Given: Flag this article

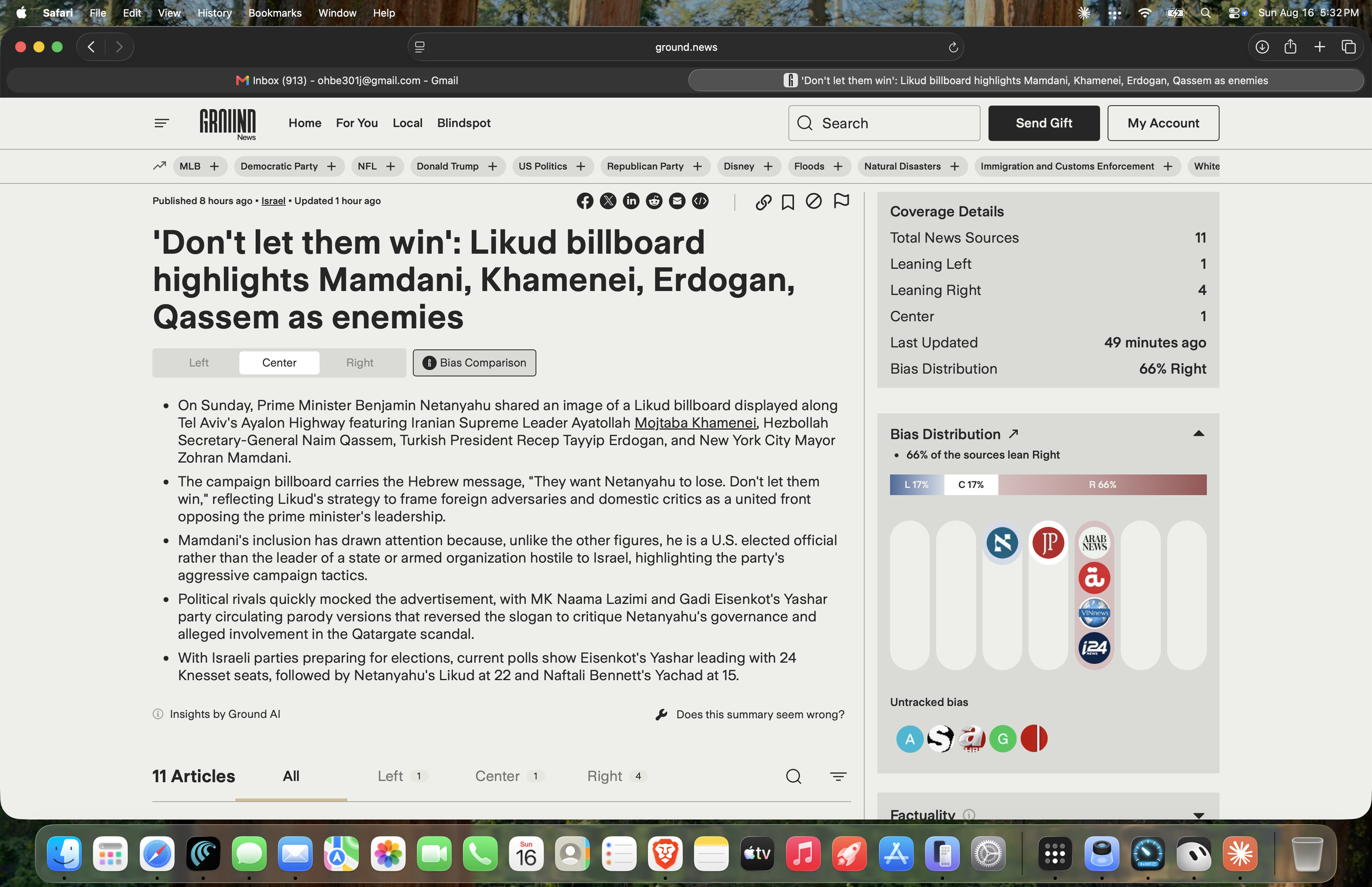Looking at the screenshot, I should click(x=841, y=201).
